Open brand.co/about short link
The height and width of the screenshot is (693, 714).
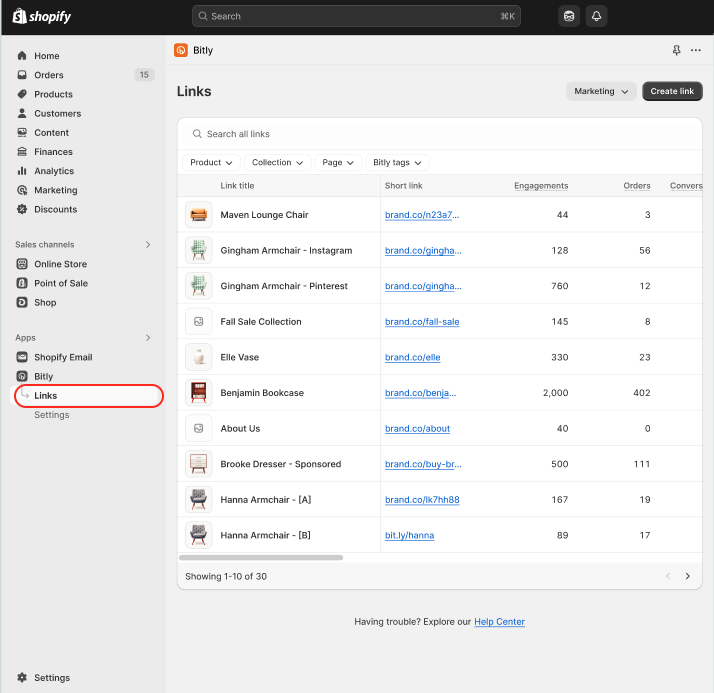click(417, 428)
